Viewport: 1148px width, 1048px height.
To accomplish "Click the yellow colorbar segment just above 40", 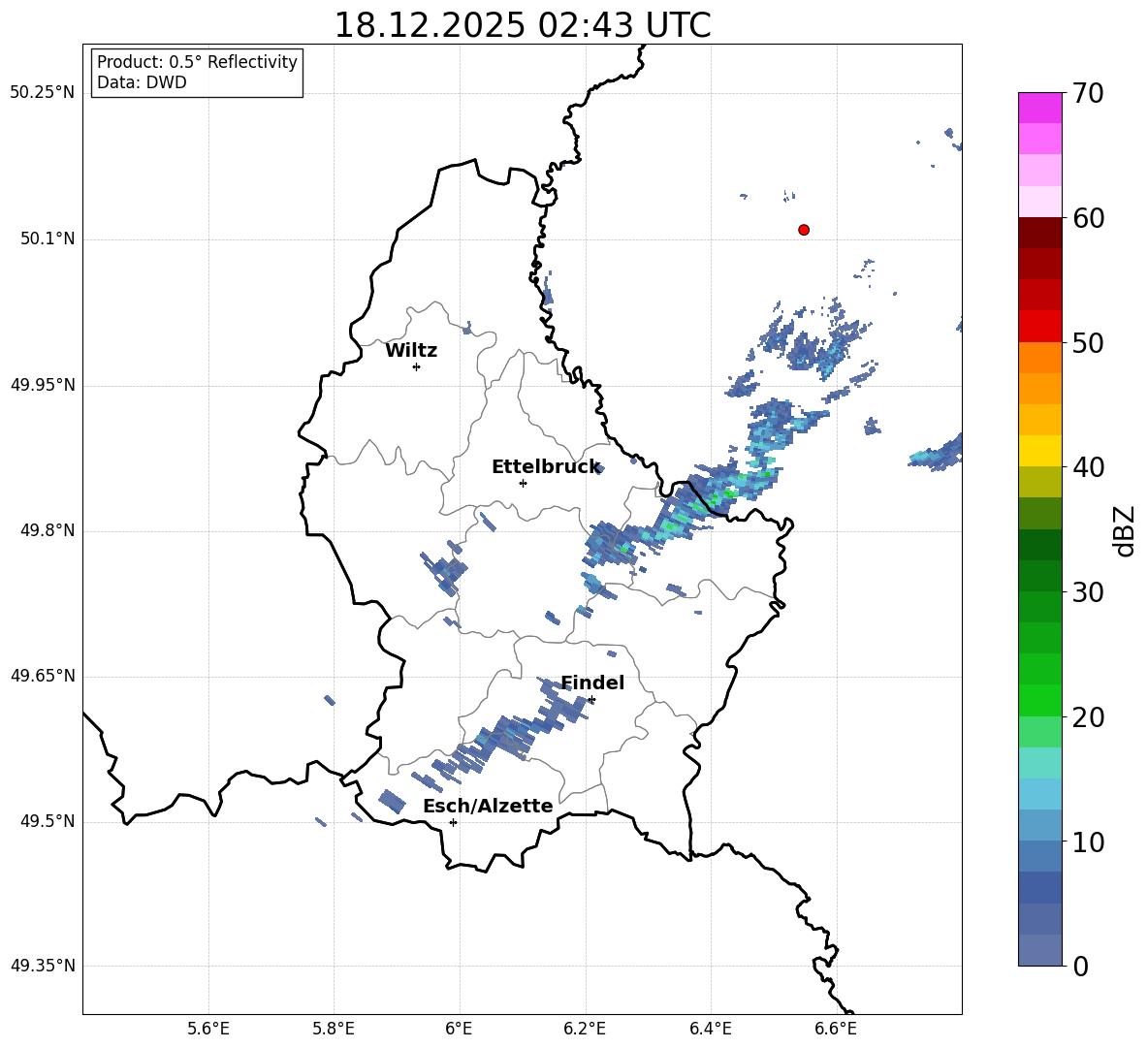I will [1040, 451].
